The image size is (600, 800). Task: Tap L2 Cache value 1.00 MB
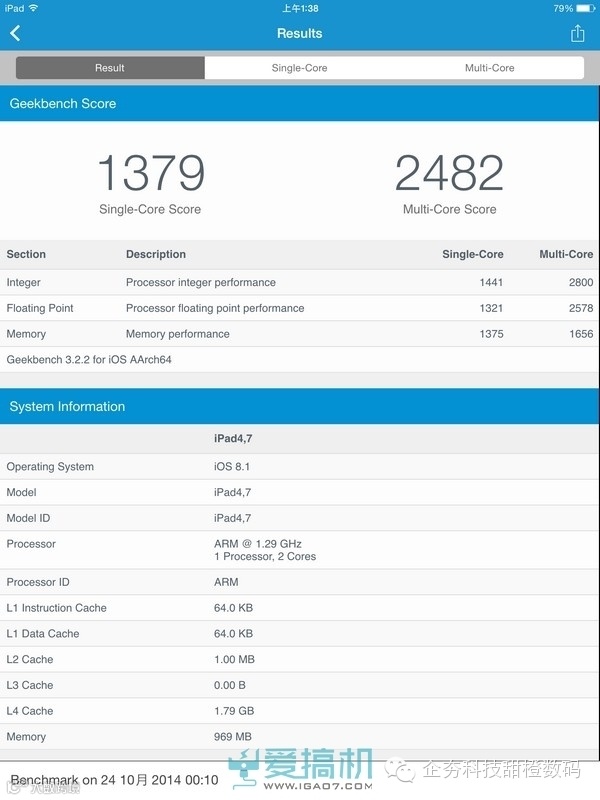point(234,660)
